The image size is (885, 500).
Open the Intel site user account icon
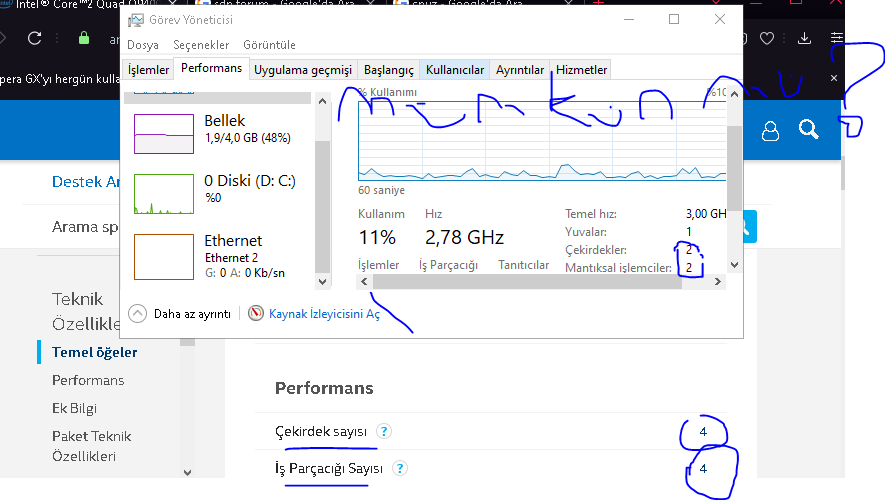[770, 130]
